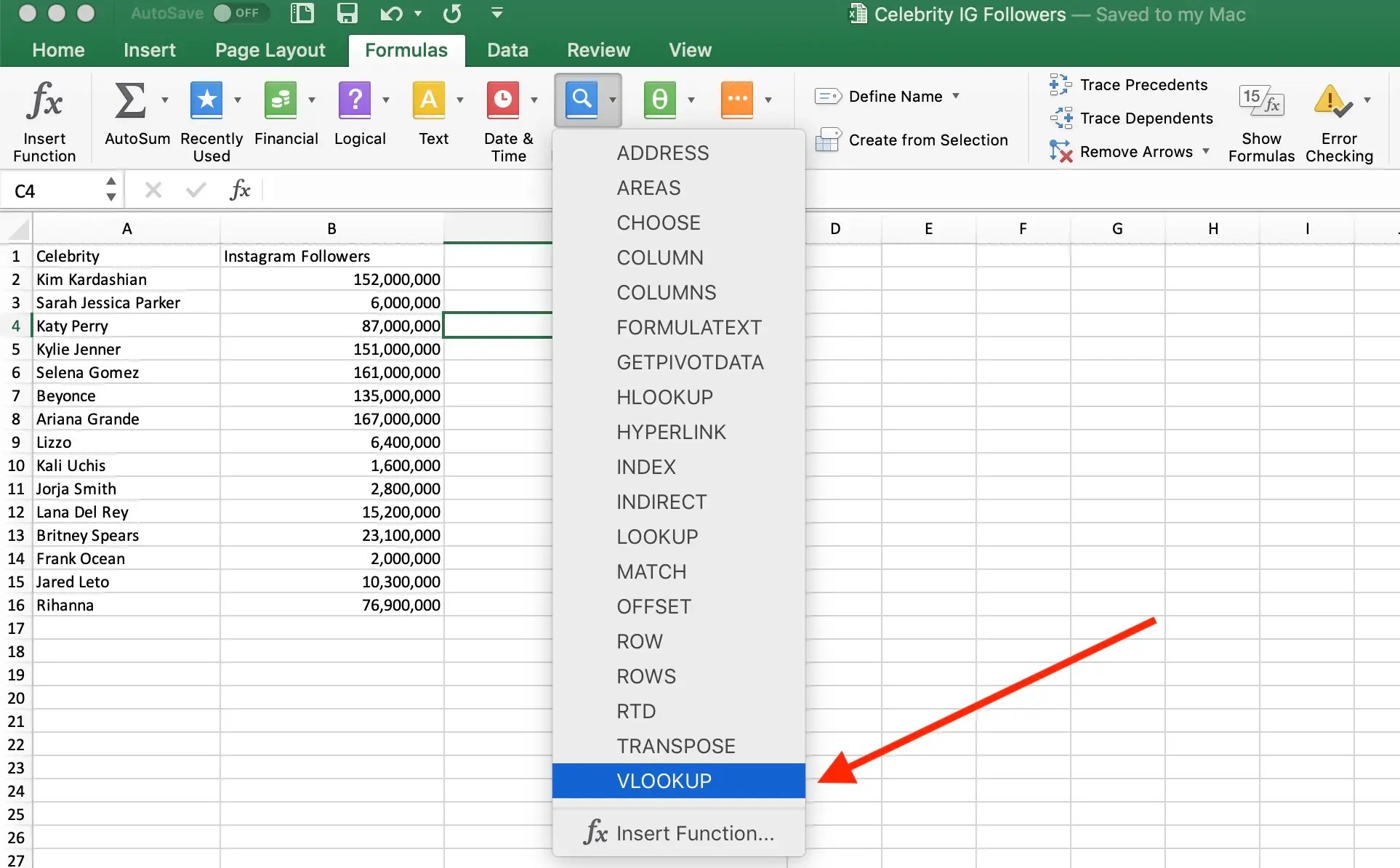
Task: Select VLOOKUP from the function list
Action: 664,781
